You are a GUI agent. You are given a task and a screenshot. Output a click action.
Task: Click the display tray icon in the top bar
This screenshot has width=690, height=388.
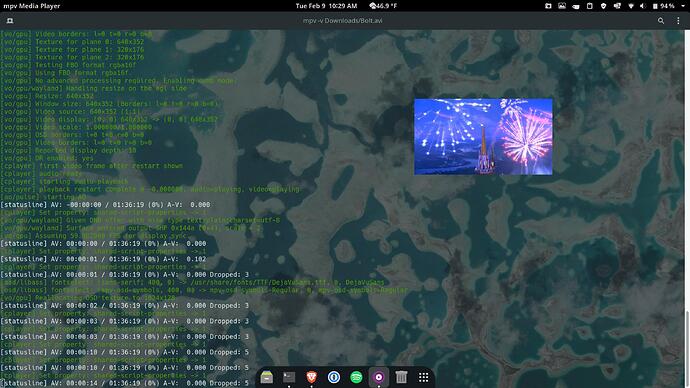(x=617, y=6)
